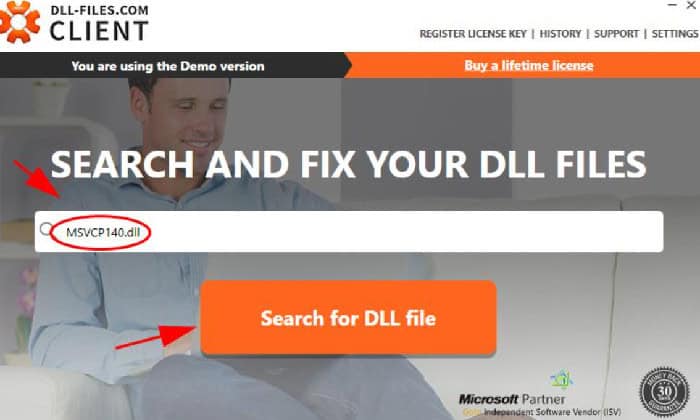The image size is (700, 420).
Task: Open Register License Key
Action: (x=473, y=34)
